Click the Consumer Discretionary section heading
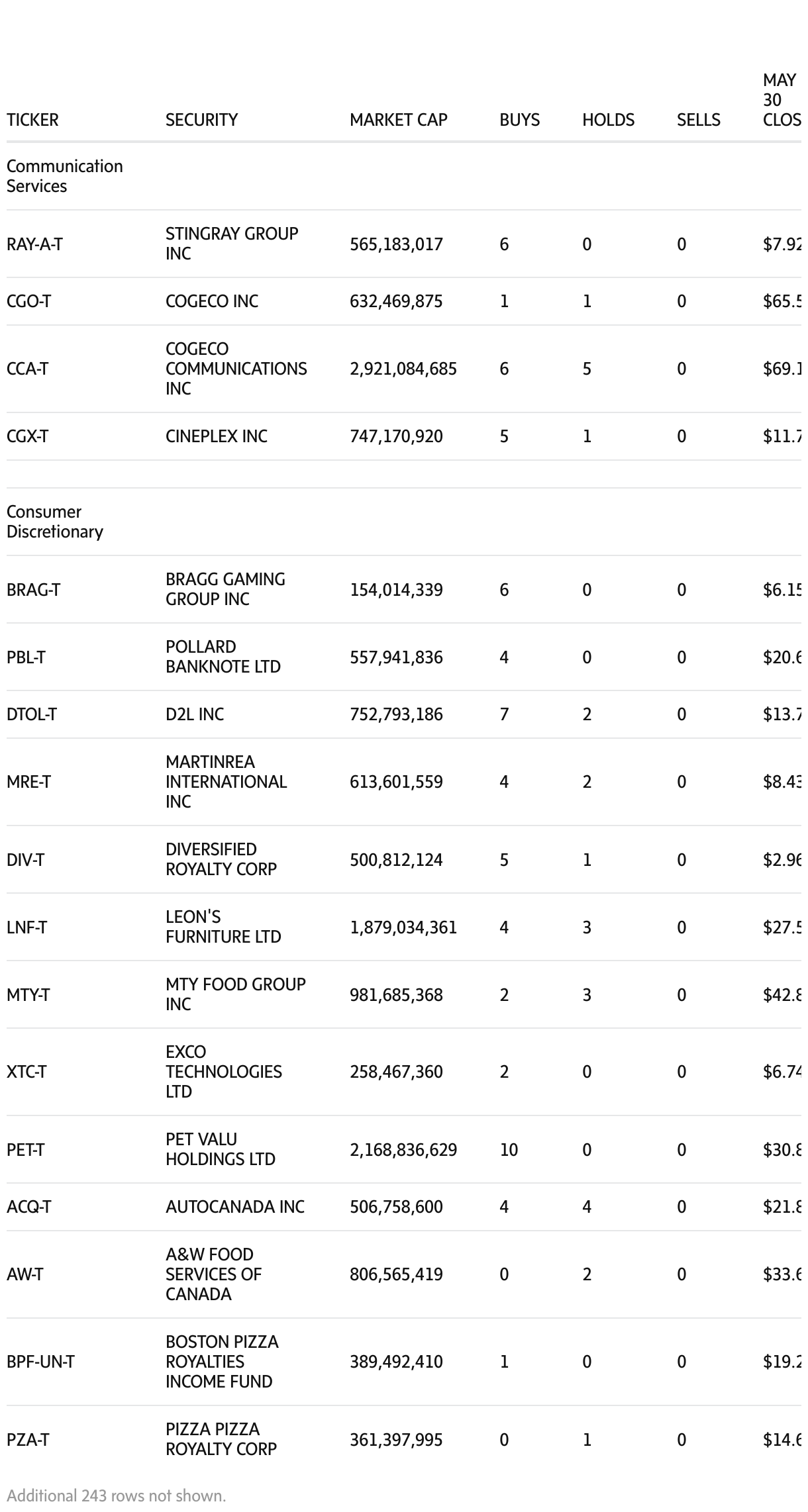Viewport: 808px width, 1512px height. tap(55, 522)
